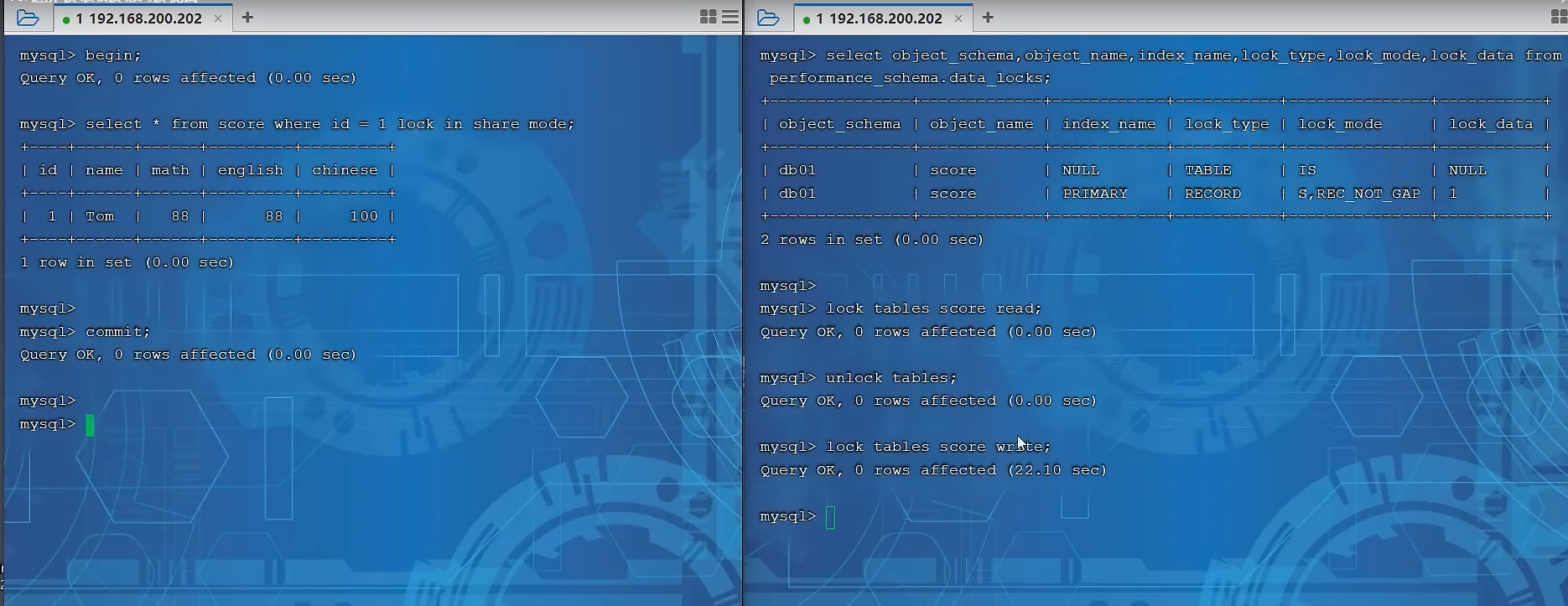Open the hamburger menu in left pane

(730, 17)
